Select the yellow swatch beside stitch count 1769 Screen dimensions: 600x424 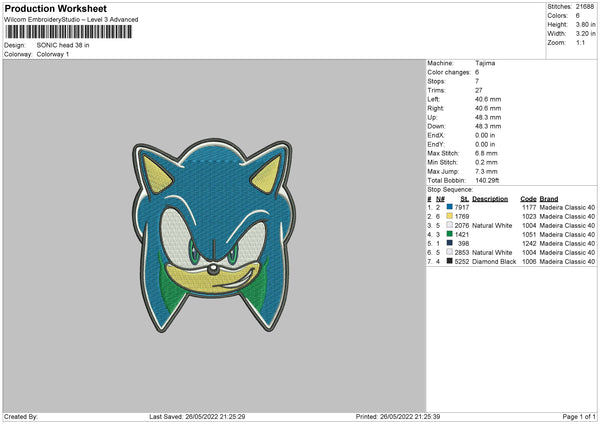[x=450, y=215]
